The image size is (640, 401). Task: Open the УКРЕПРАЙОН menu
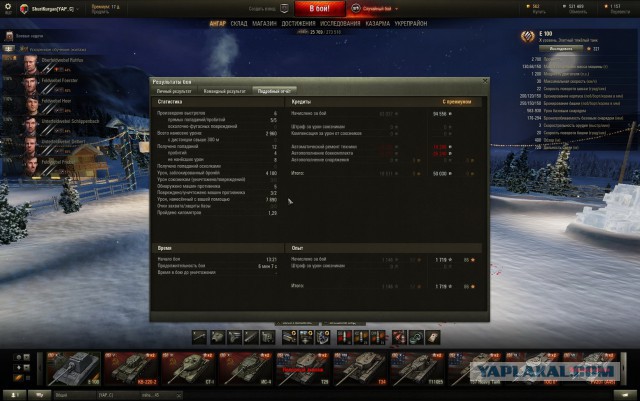point(411,24)
